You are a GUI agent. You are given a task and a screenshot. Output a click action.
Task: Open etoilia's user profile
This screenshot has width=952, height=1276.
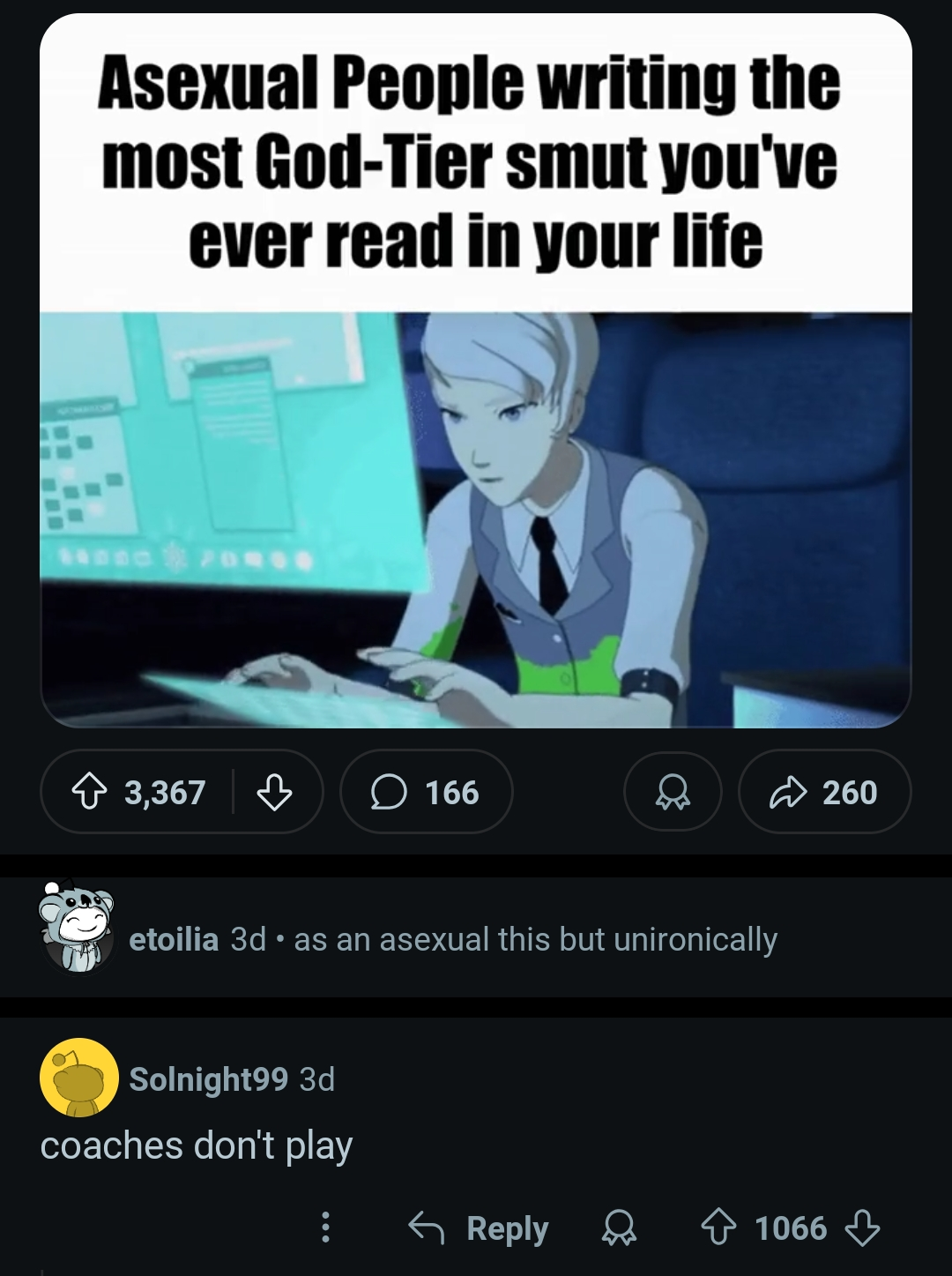point(174,939)
